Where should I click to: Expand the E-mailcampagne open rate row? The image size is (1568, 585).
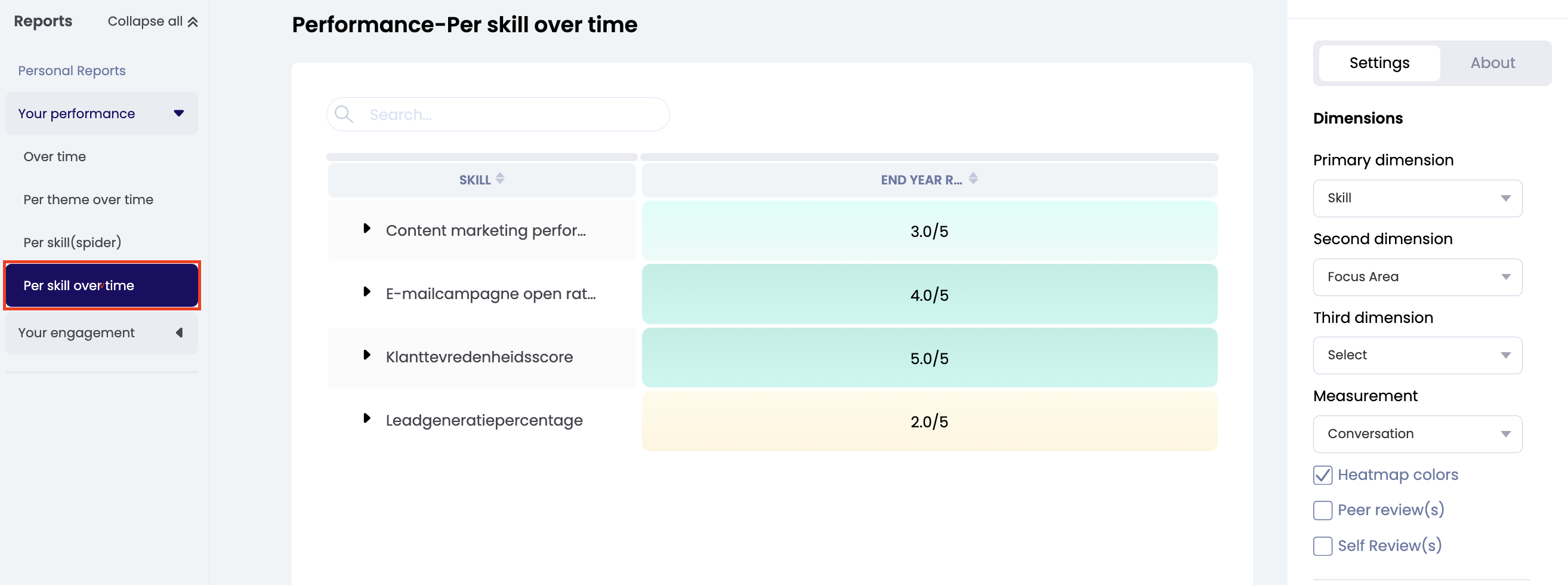366,292
